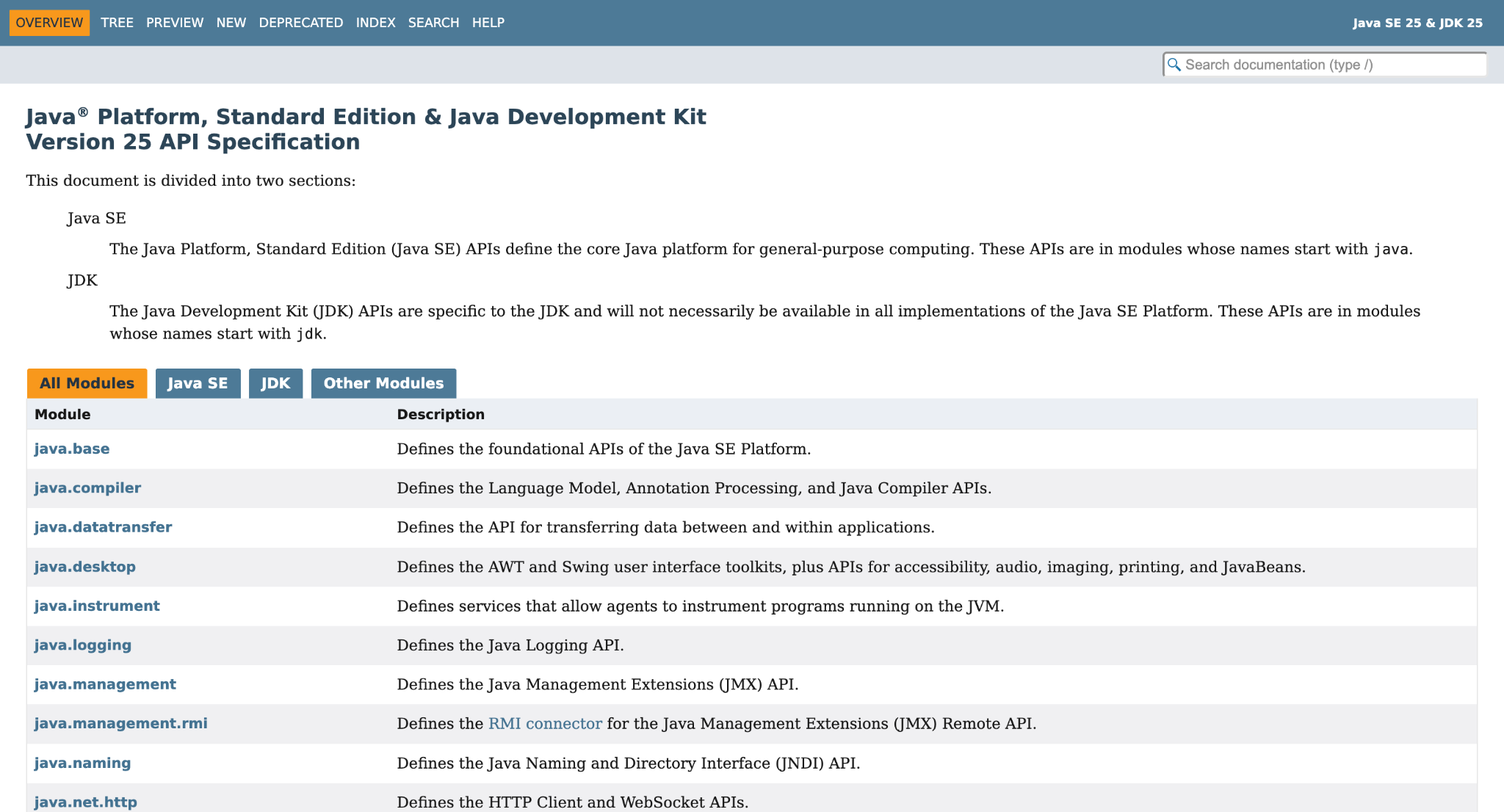Open the java.management module link
Viewport: 1504px width, 812px height.
pyautogui.click(x=105, y=684)
